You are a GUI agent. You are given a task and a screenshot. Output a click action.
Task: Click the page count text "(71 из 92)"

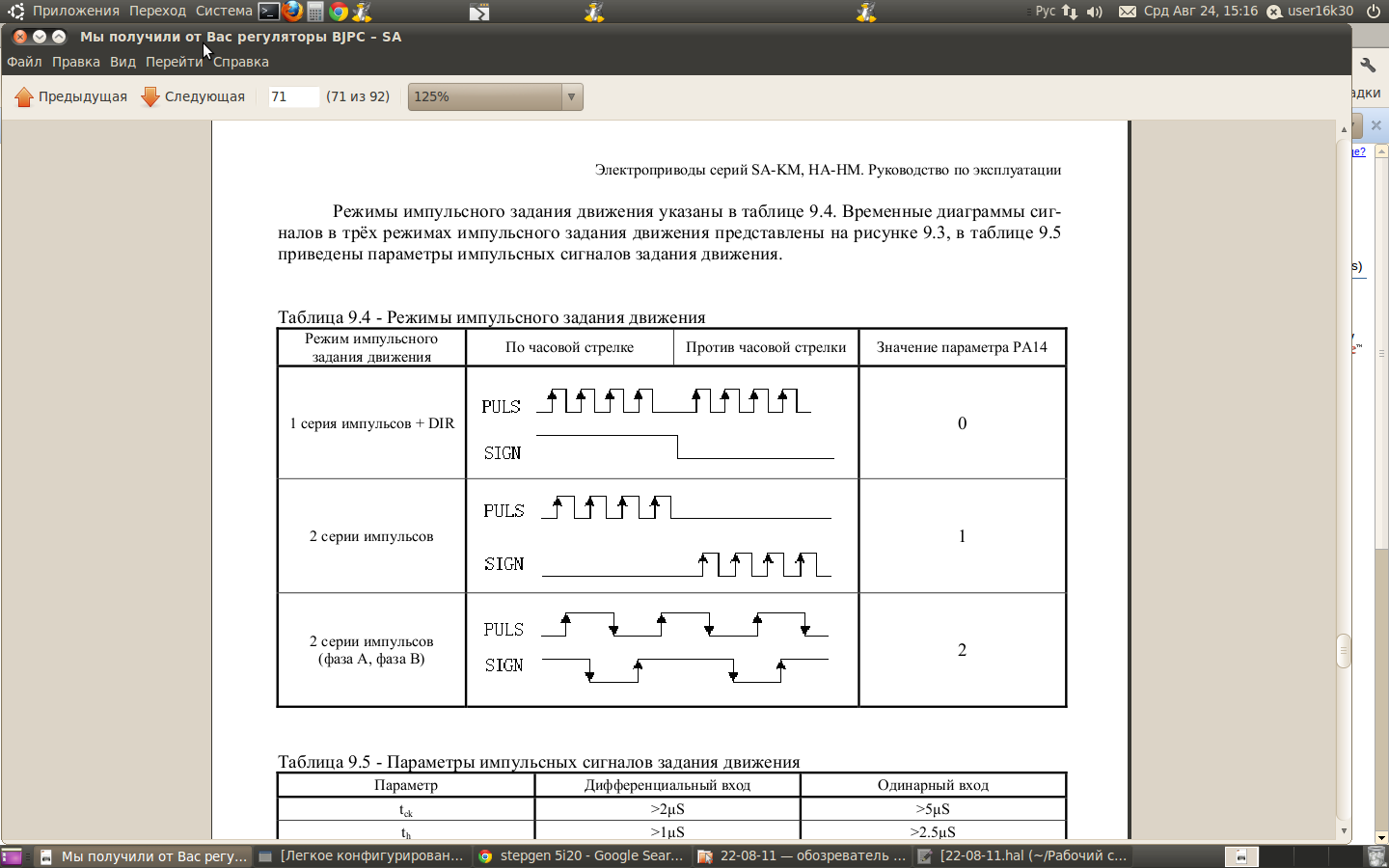358,96
